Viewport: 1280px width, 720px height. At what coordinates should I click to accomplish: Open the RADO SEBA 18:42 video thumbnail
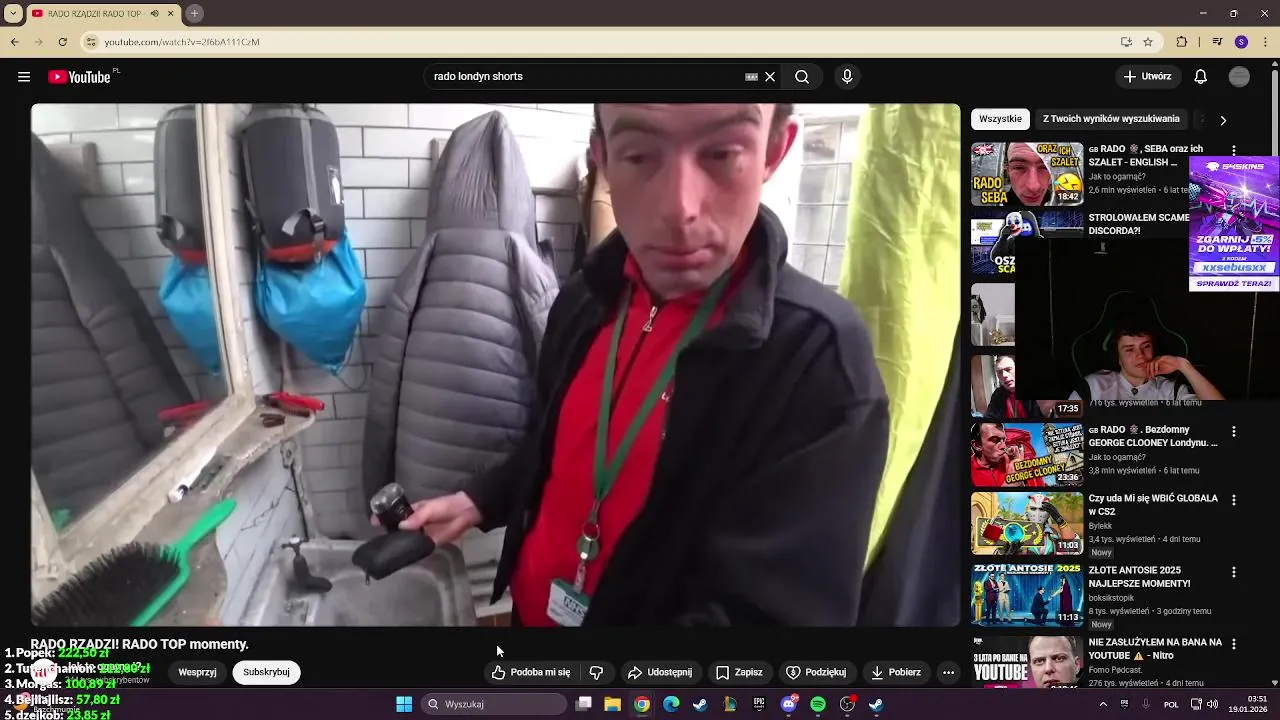[x=1027, y=174]
